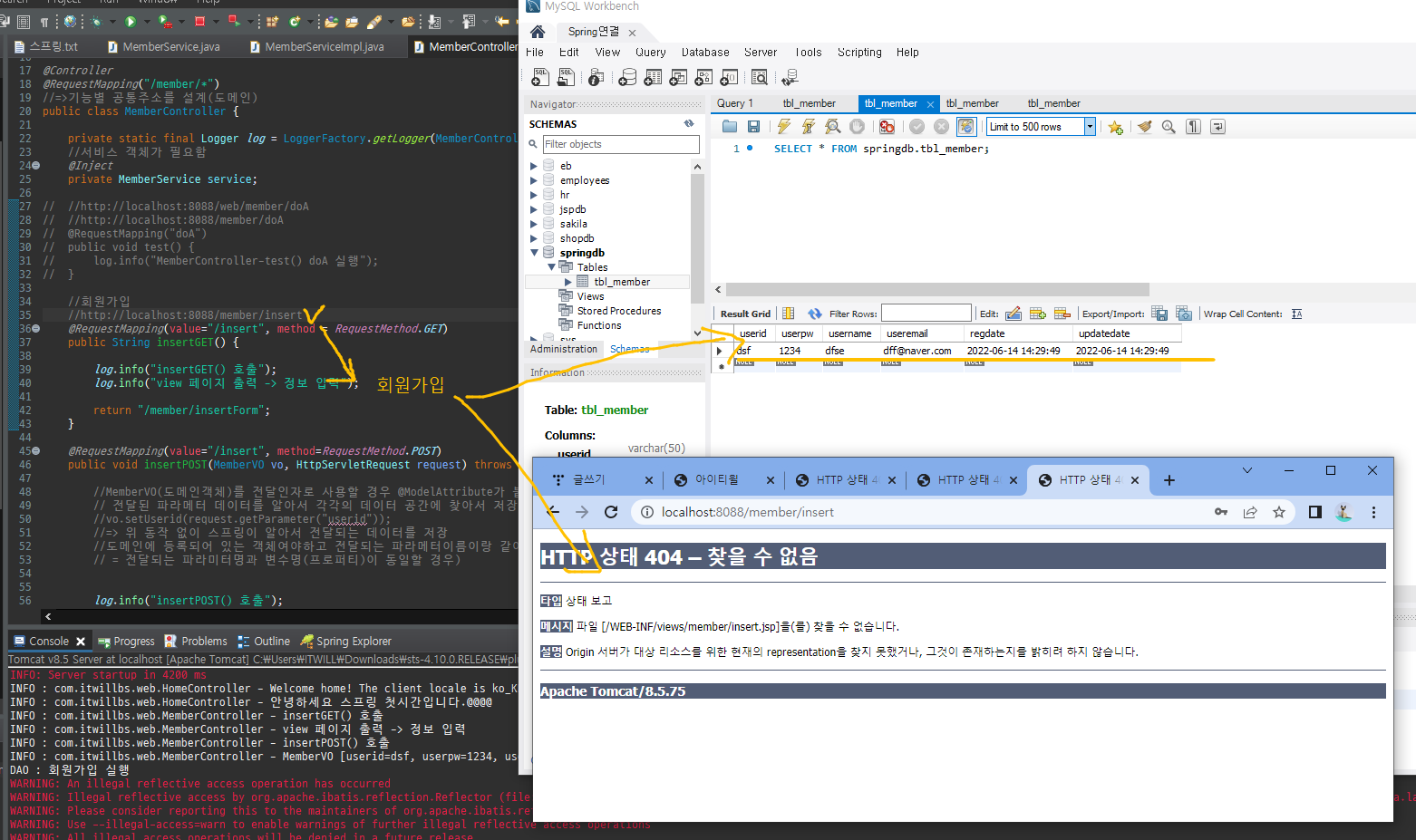Viewport: 1416px width, 840px height.
Task: Create a new function icon in Workbench
Action: 729,78
